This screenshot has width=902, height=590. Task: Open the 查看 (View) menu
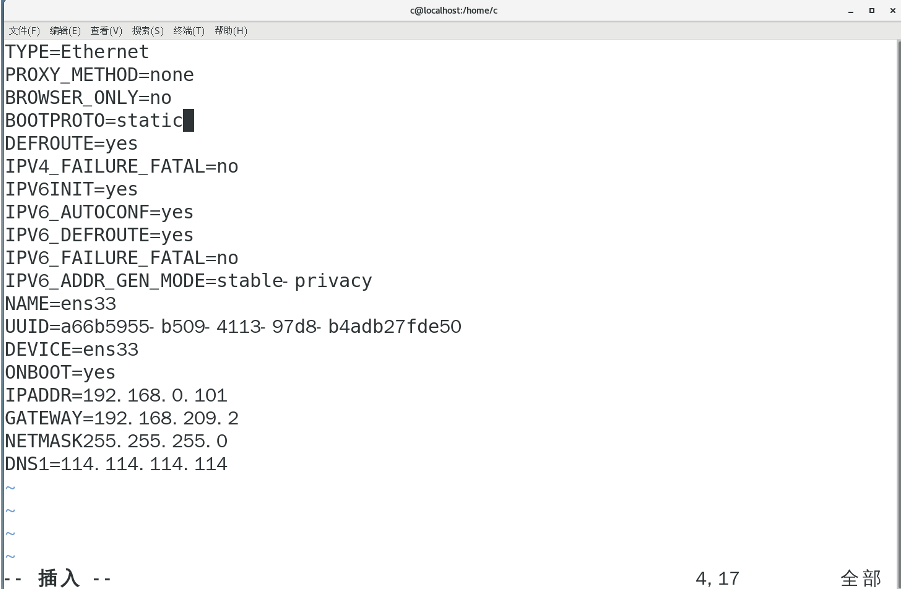[104, 30]
